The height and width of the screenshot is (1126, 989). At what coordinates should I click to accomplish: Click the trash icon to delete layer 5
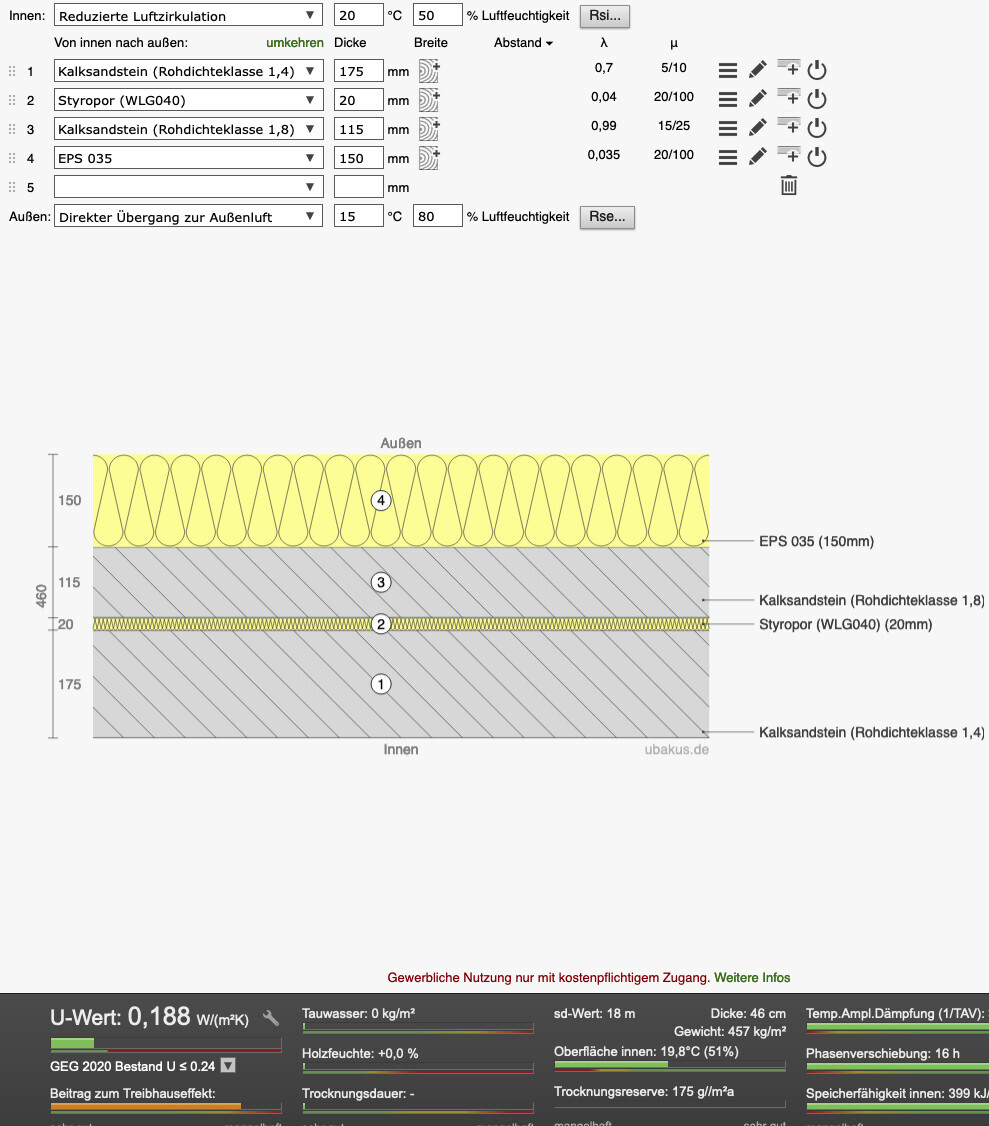[x=789, y=185]
